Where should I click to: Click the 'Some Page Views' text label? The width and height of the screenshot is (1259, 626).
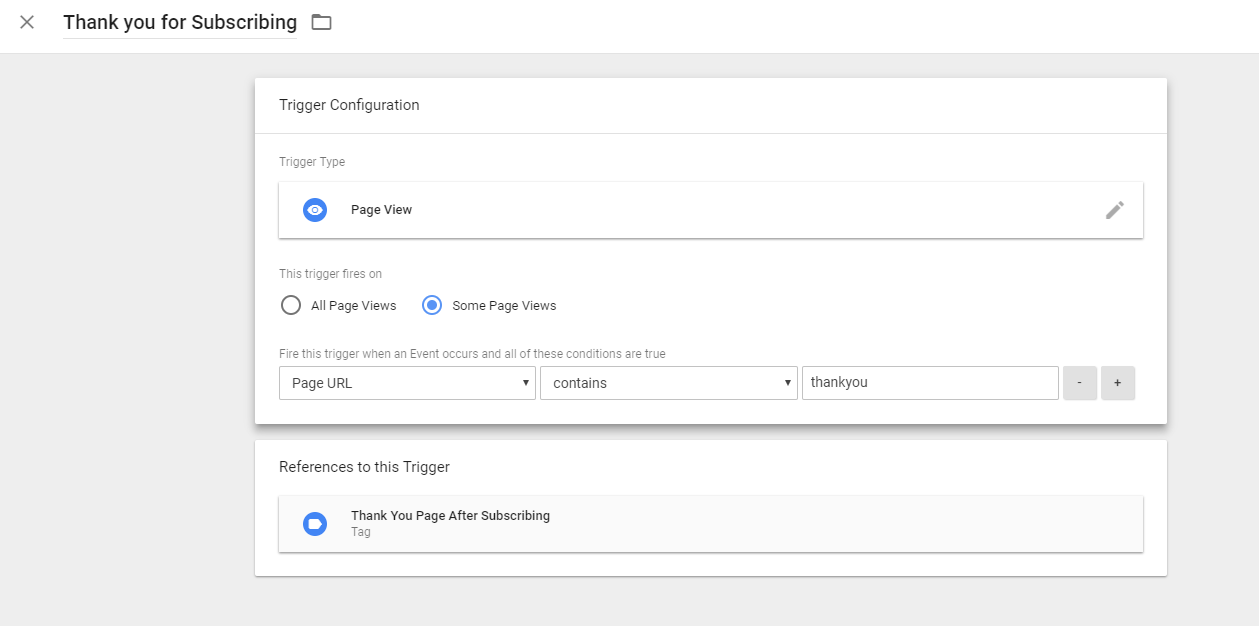point(504,306)
